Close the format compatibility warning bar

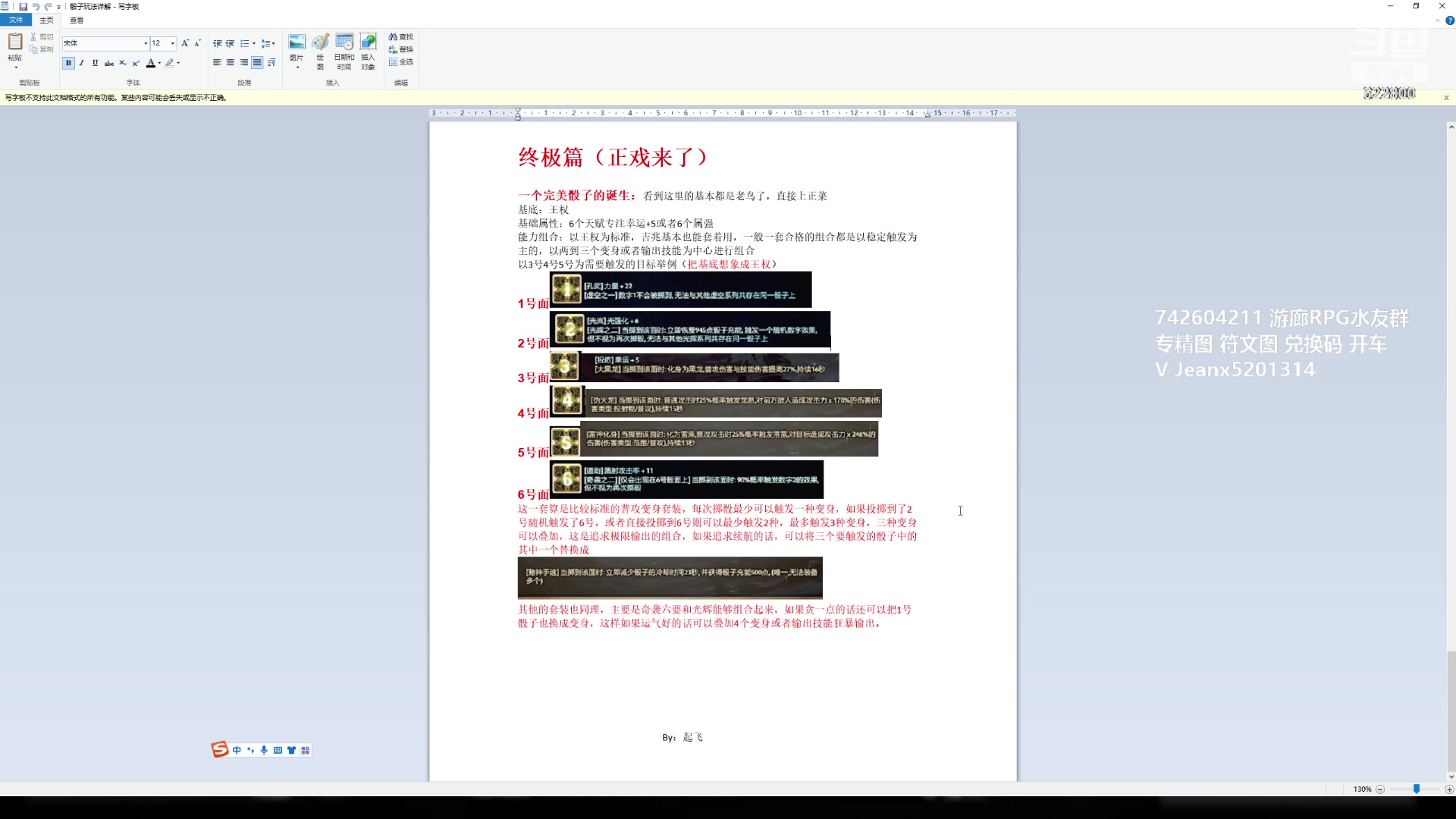pos(1446,97)
